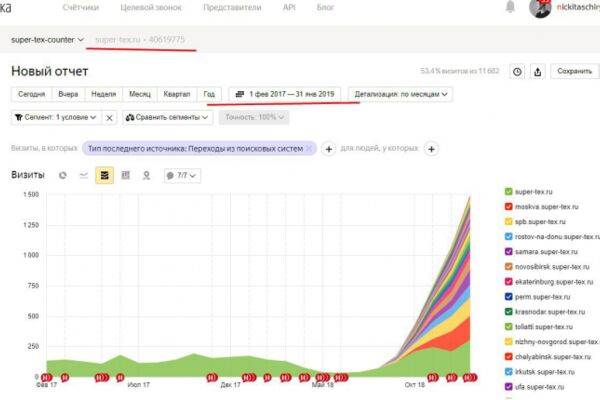The height and width of the screenshot is (400, 600).
Task: Click the Новый отчет title
Action: [x=49, y=72]
